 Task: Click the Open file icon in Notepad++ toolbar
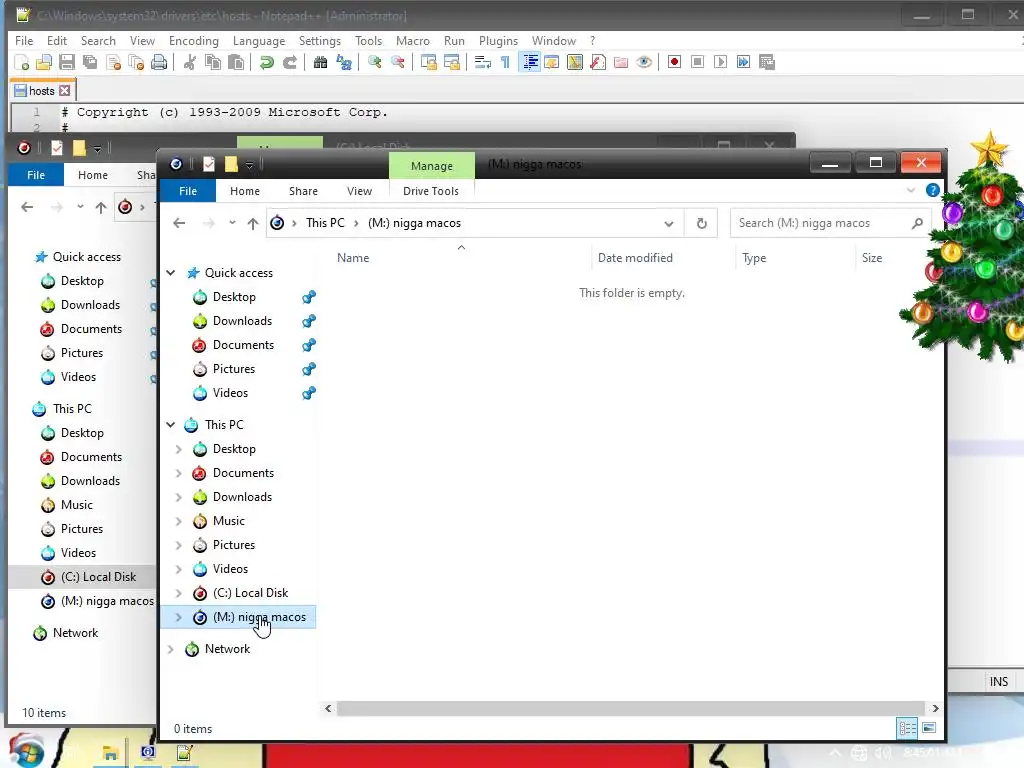(44, 62)
